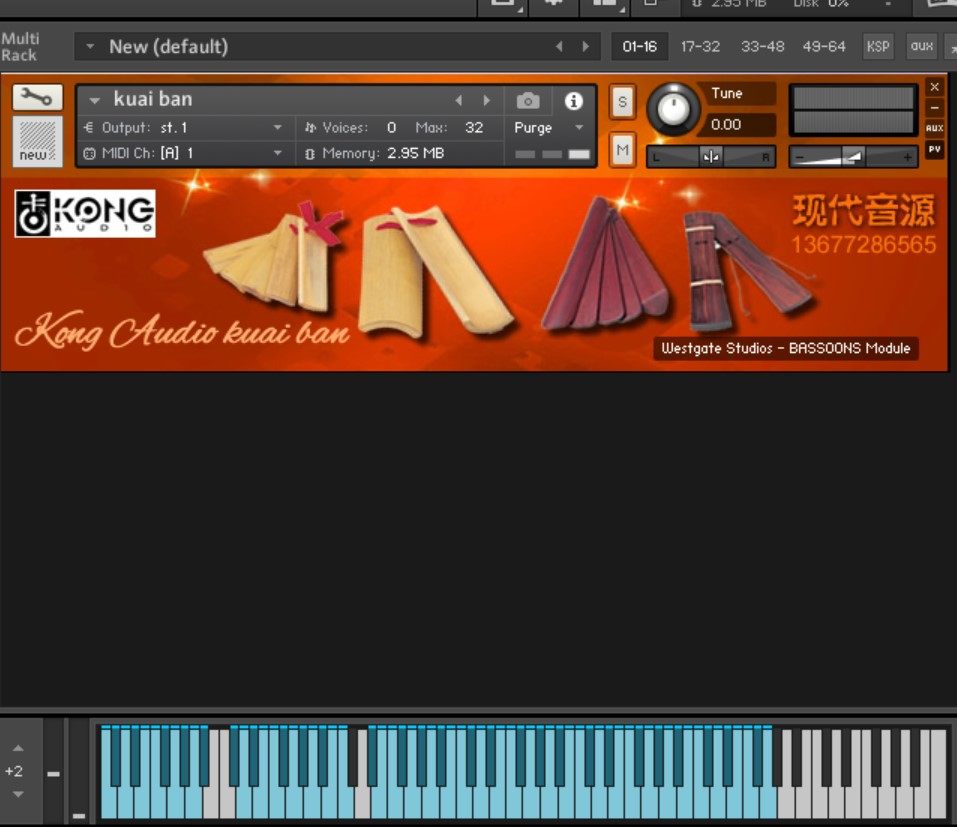
Task: Open the Multi Rack preset dropdown arrow
Action: (x=90, y=46)
